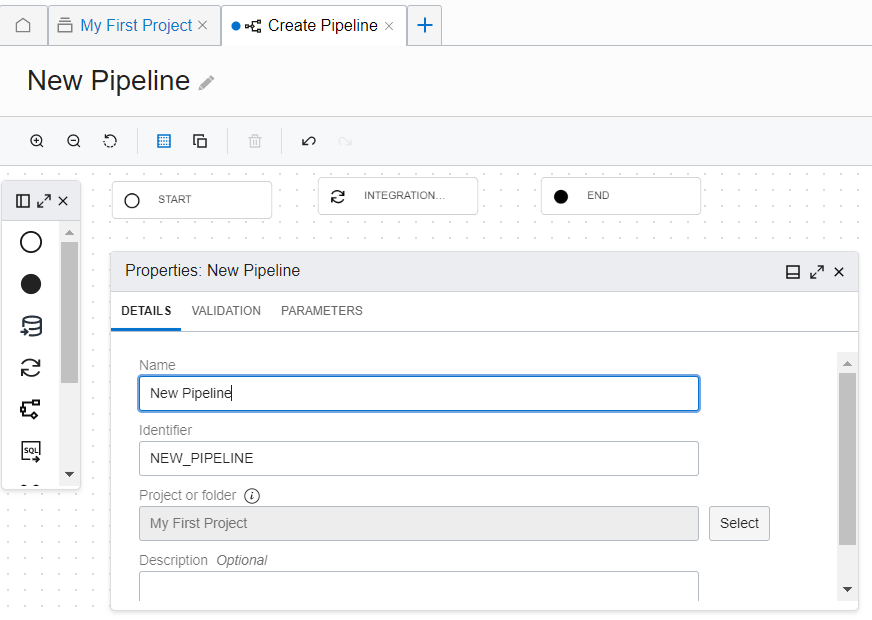Select the Zoom Out tool
872x620 pixels.
[x=73, y=140]
